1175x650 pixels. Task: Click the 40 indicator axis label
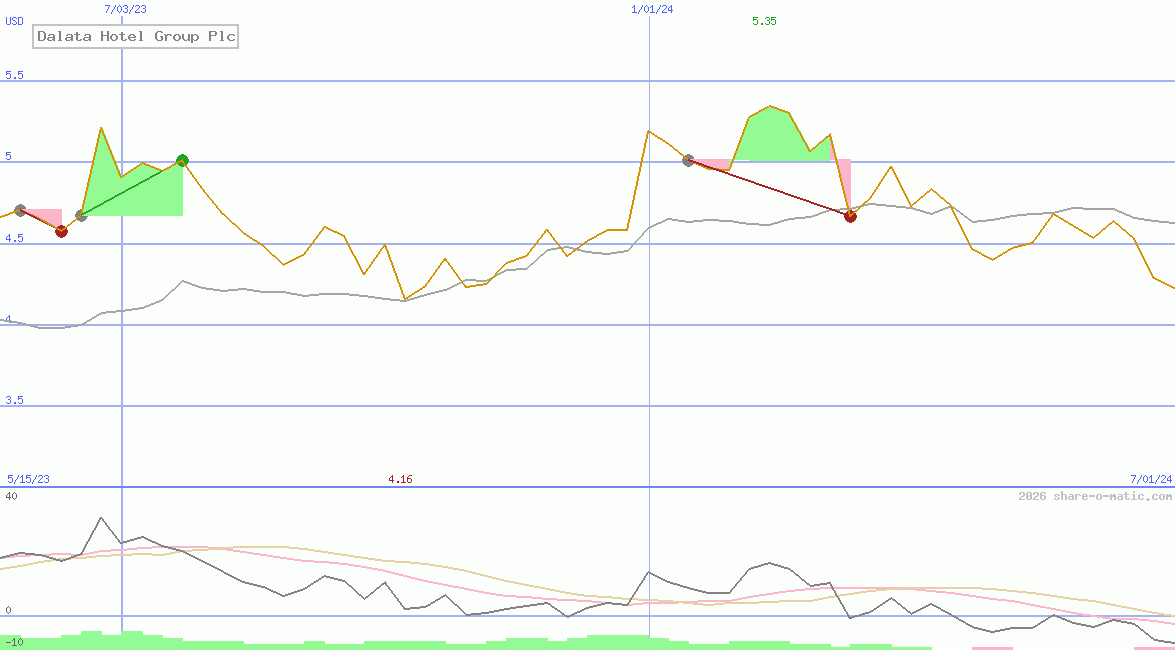click(x=11, y=496)
